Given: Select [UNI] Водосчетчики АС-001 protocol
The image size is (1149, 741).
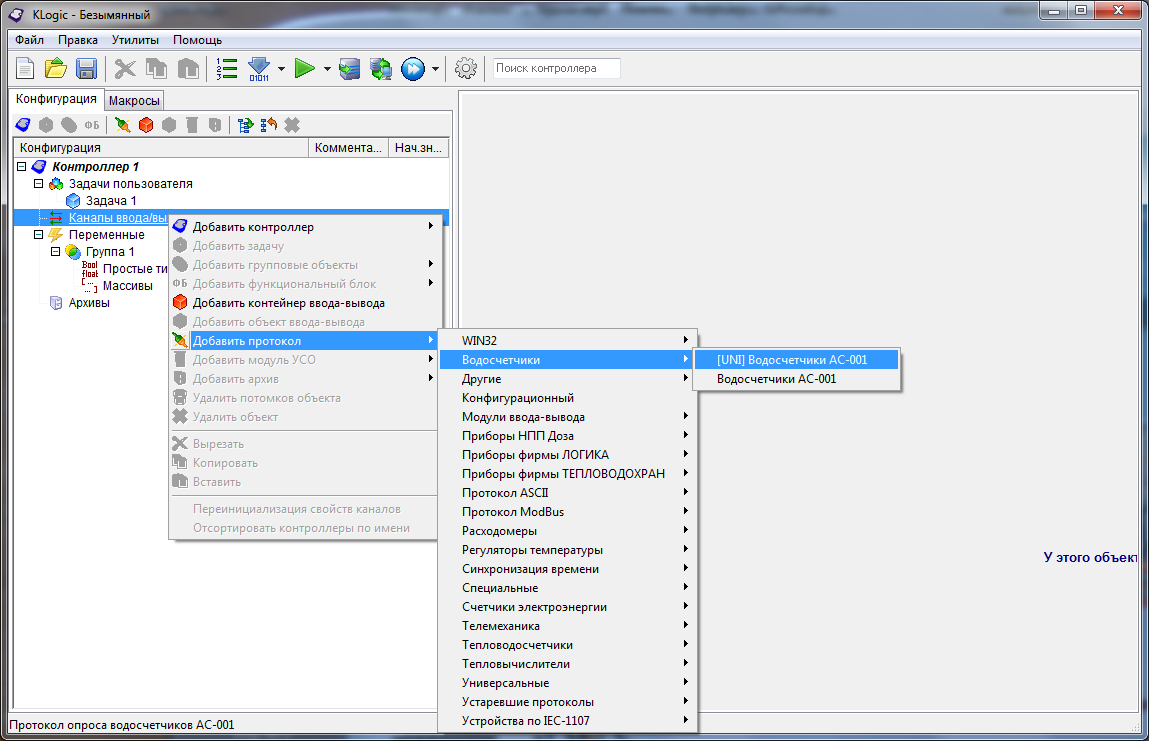Looking at the screenshot, I should click(x=792, y=360).
